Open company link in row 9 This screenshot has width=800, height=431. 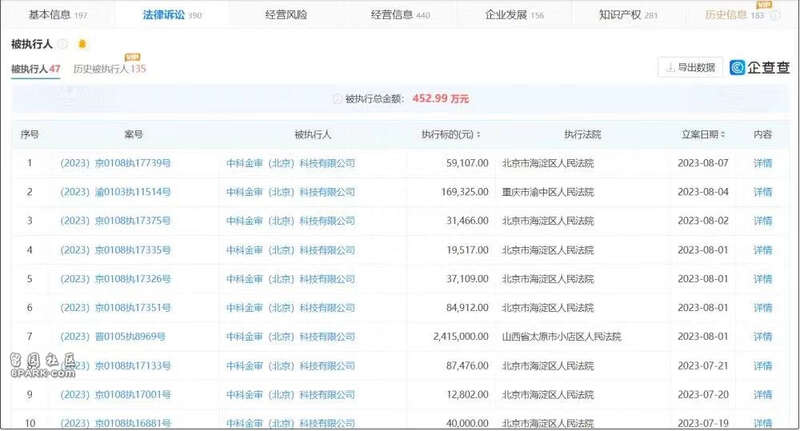click(291, 394)
